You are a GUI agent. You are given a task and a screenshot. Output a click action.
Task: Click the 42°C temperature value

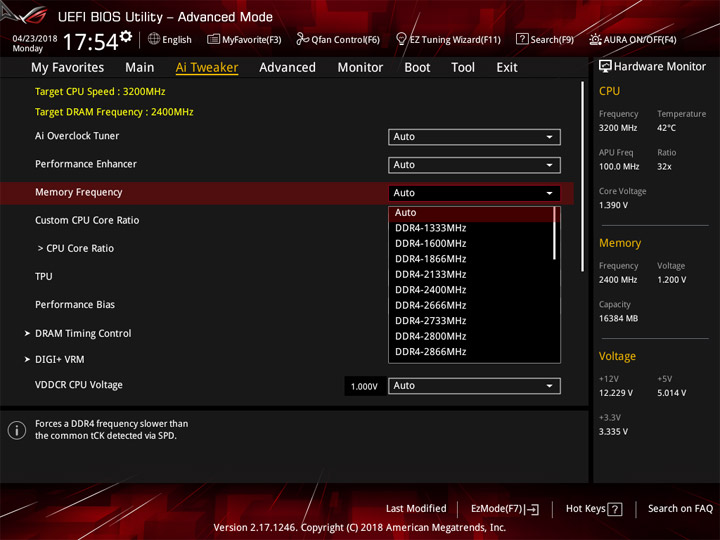(666, 128)
